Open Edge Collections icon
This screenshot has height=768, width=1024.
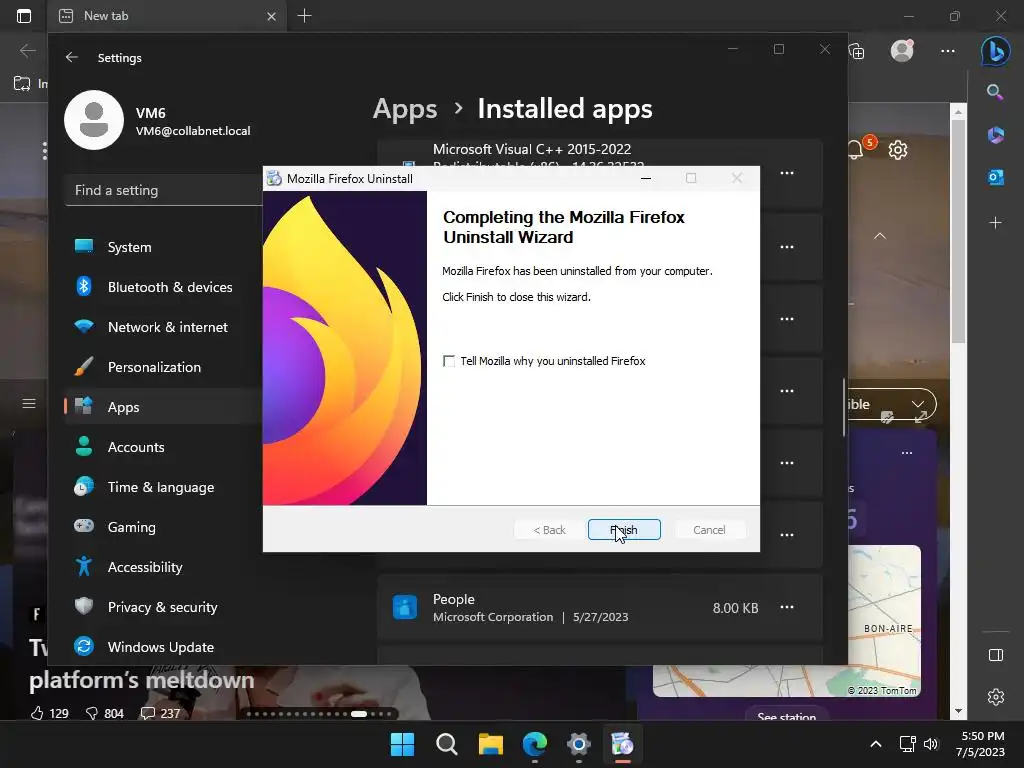coord(857,51)
